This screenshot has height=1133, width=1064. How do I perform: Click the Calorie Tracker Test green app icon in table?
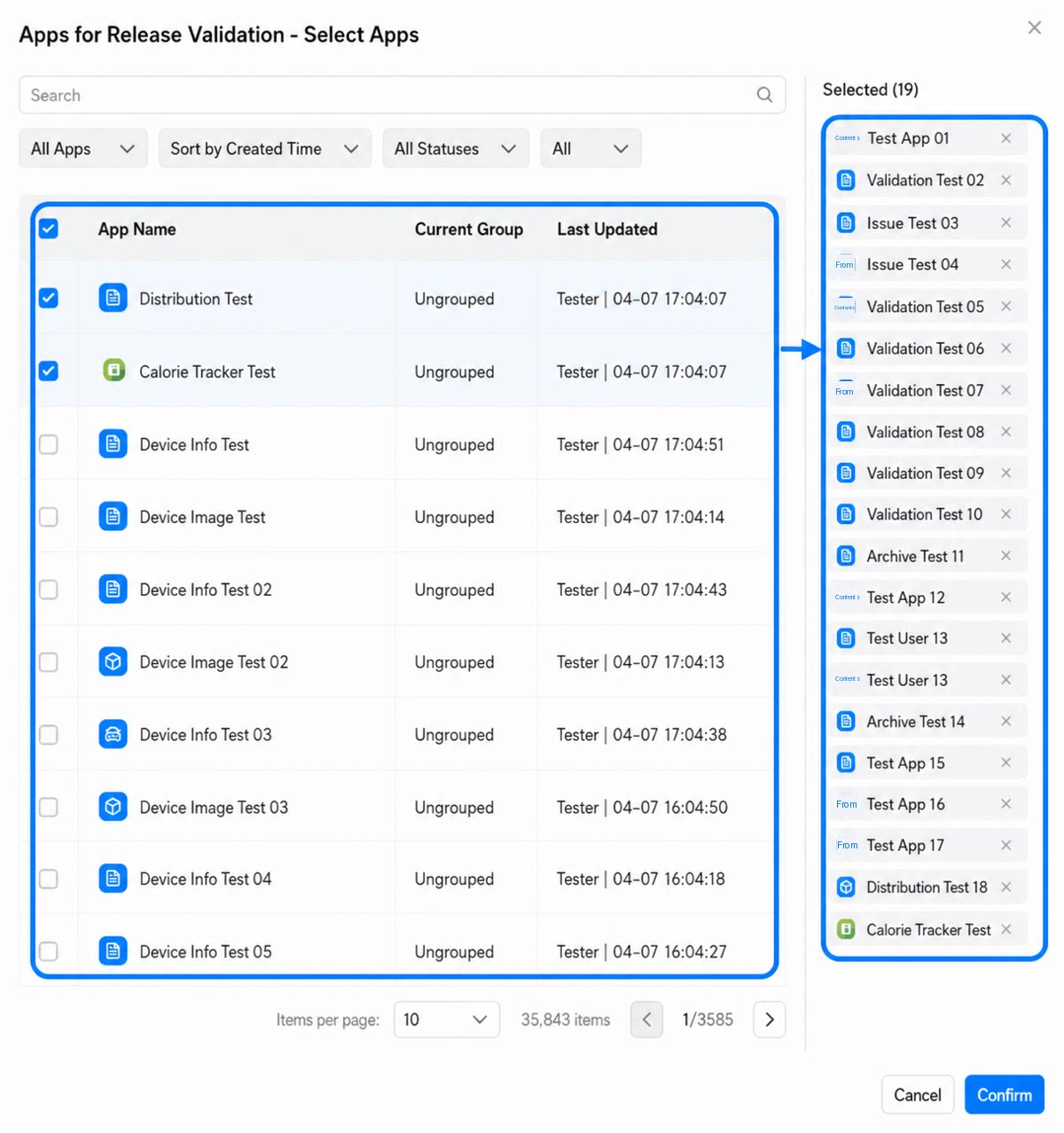tap(113, 371)
